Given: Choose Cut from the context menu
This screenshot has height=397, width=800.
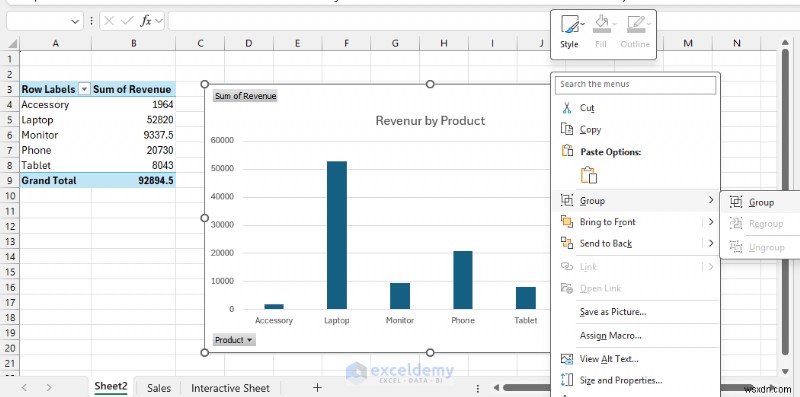Looking at the screenshot, I should [x=636, y=108].
